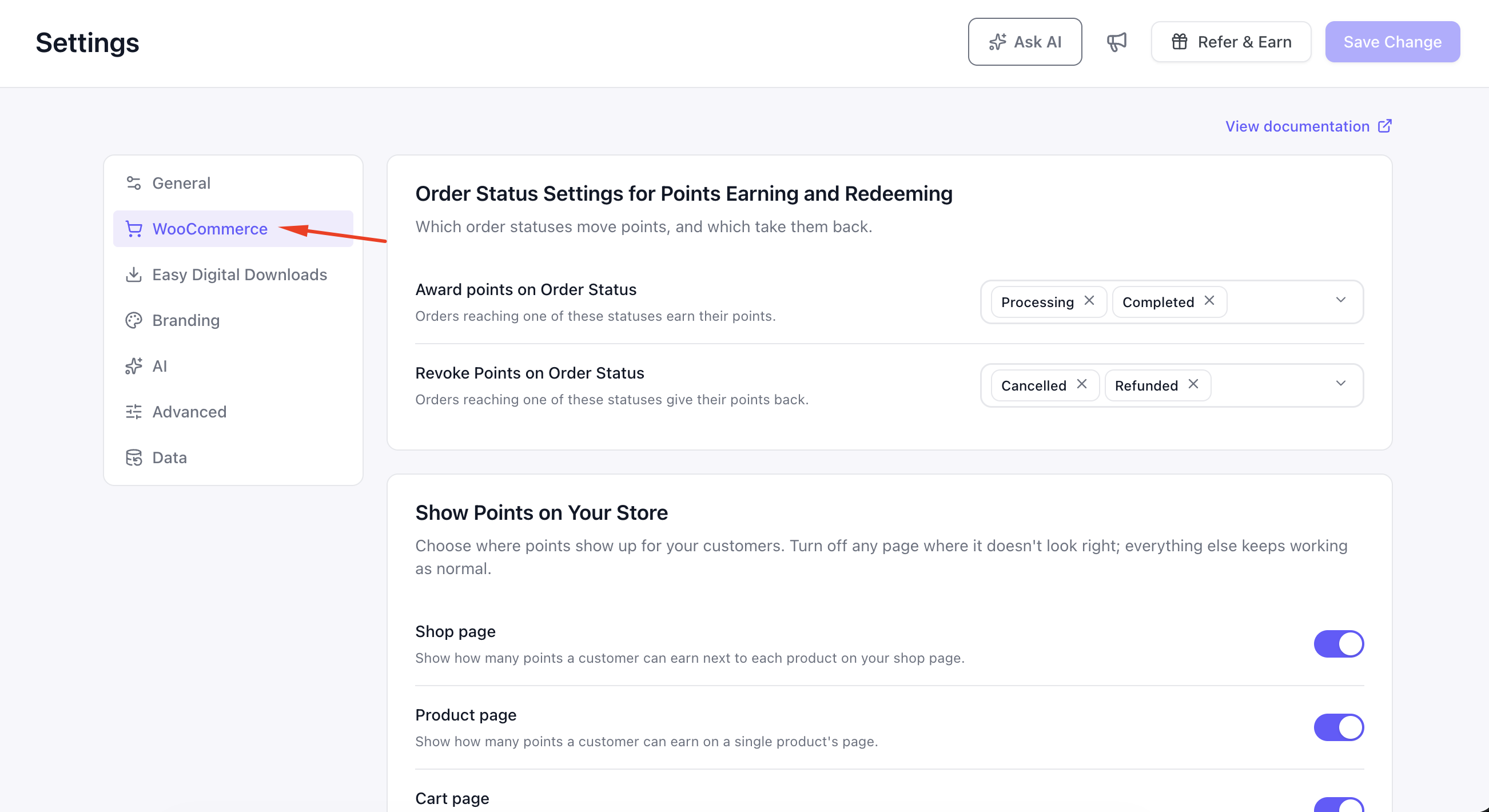The image size is (1489, 812).
Task: Remove the Processing status tag
Action: click(1089, 301)
